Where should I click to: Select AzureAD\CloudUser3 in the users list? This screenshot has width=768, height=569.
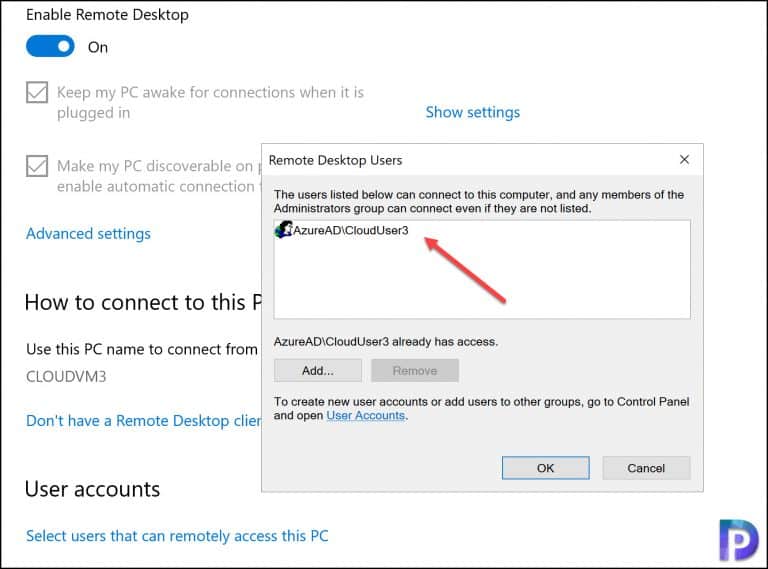tap(351, 230)
